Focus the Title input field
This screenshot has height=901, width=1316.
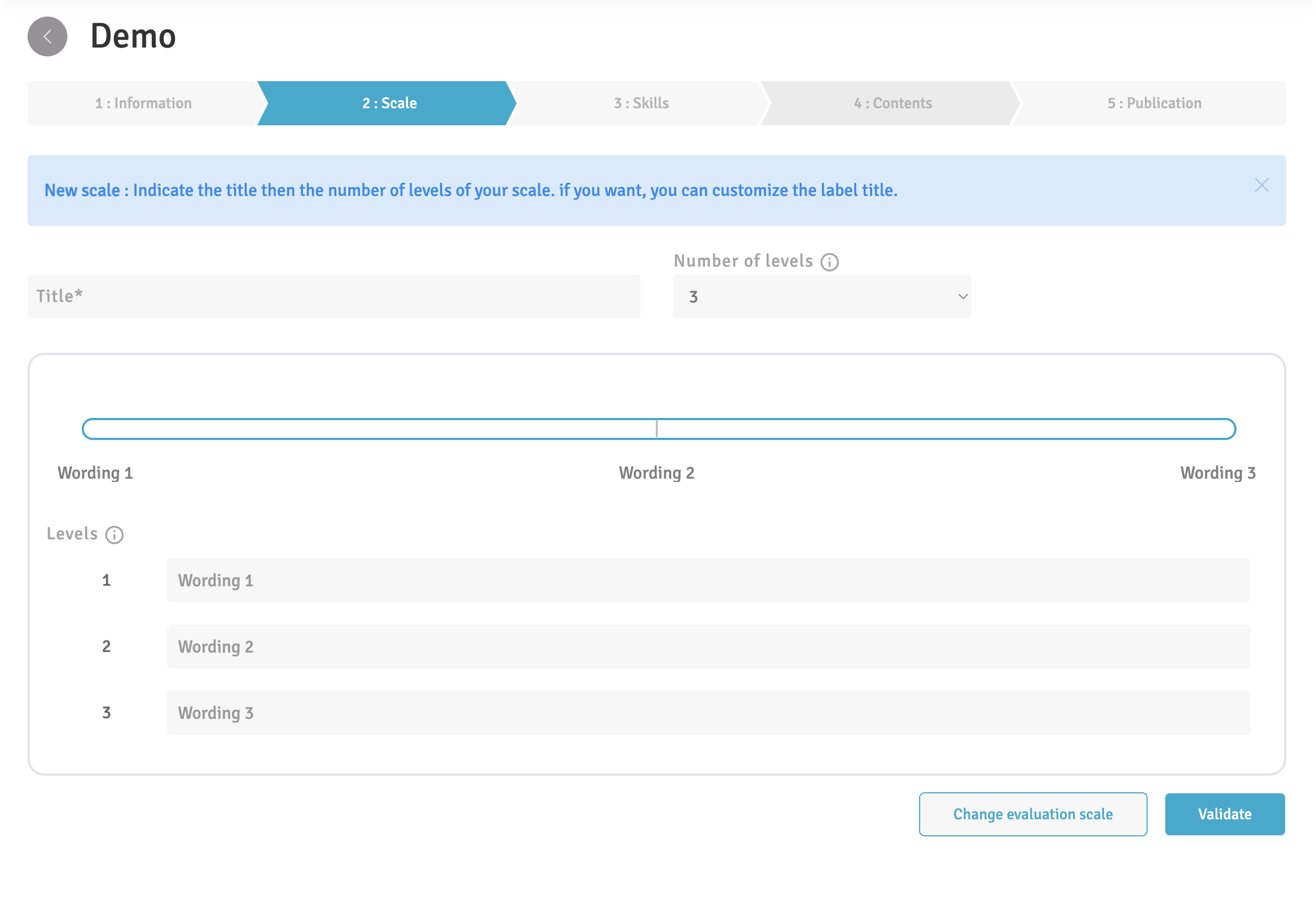[x=333, y=297]
